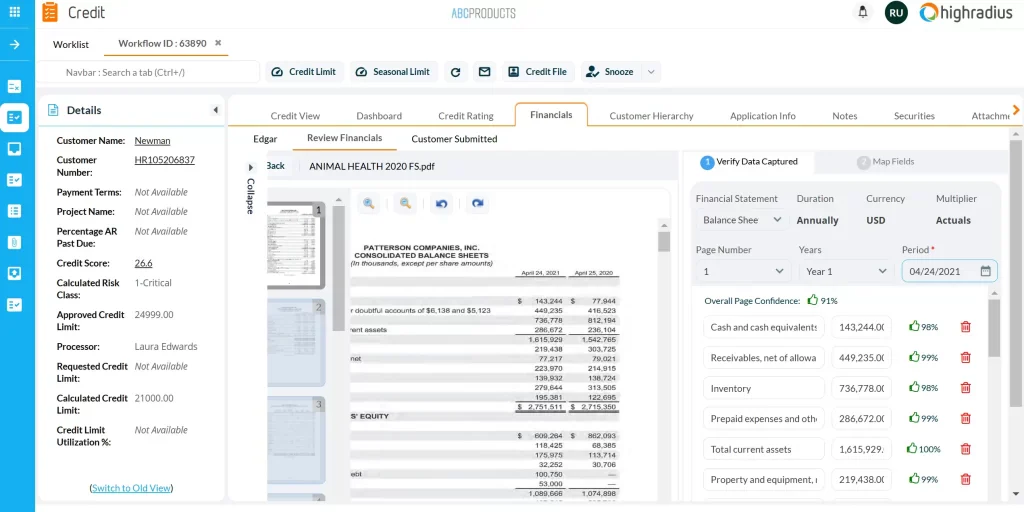Open the Notes tab
Screen dimensions: 1024x512
(844, 116)
